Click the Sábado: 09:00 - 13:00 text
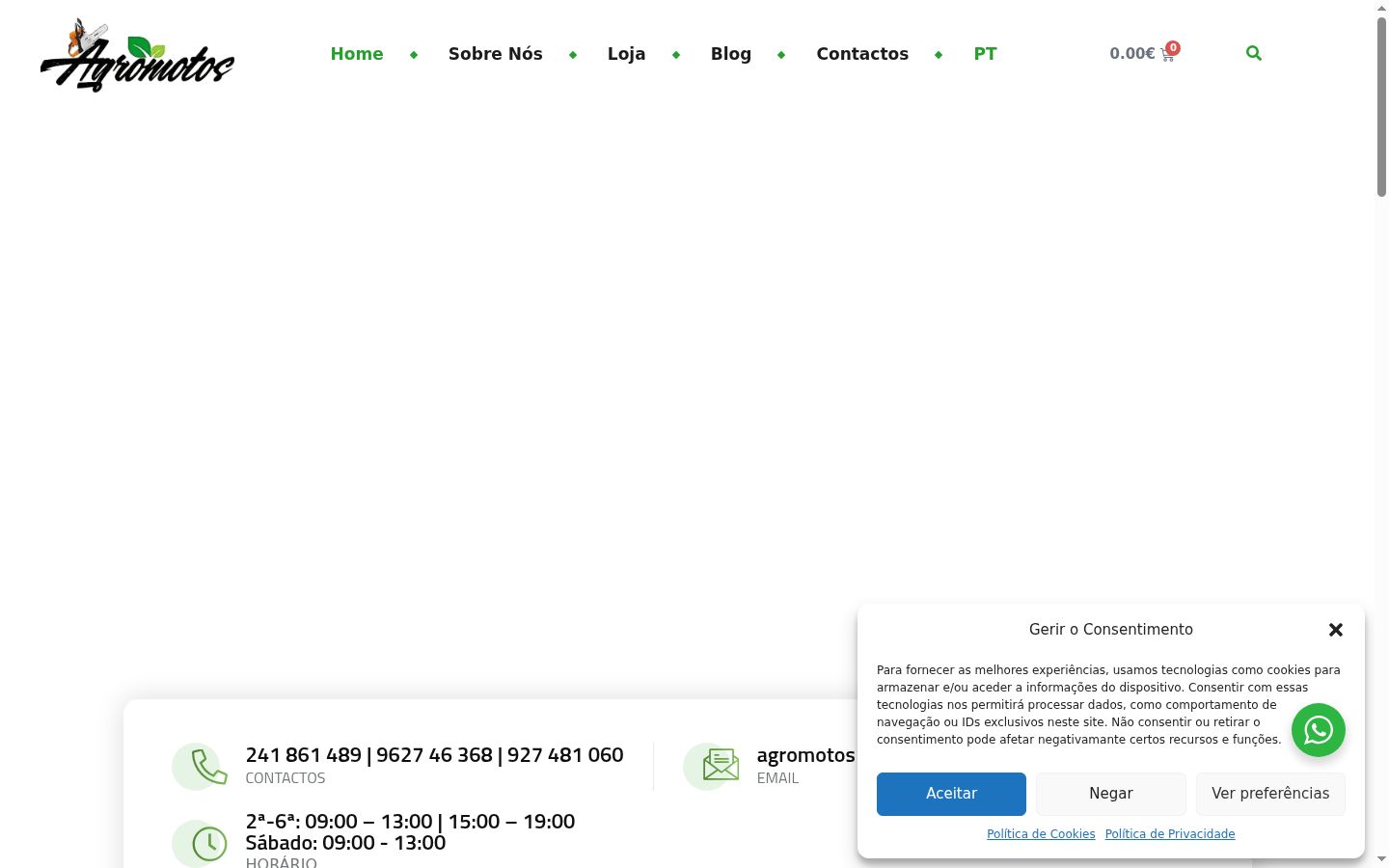Viewport: 1389px width, 868px height. [x=345, y=843]
